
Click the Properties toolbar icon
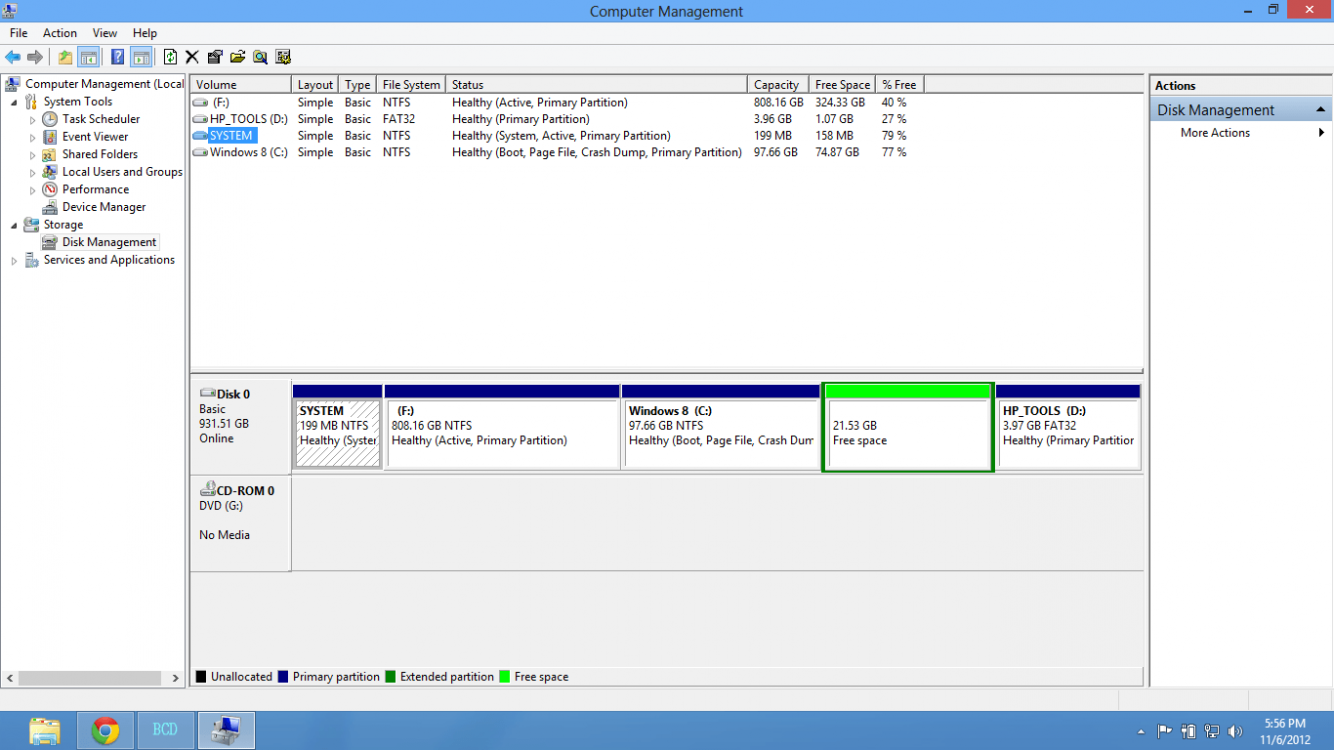(x=215, y=57)
